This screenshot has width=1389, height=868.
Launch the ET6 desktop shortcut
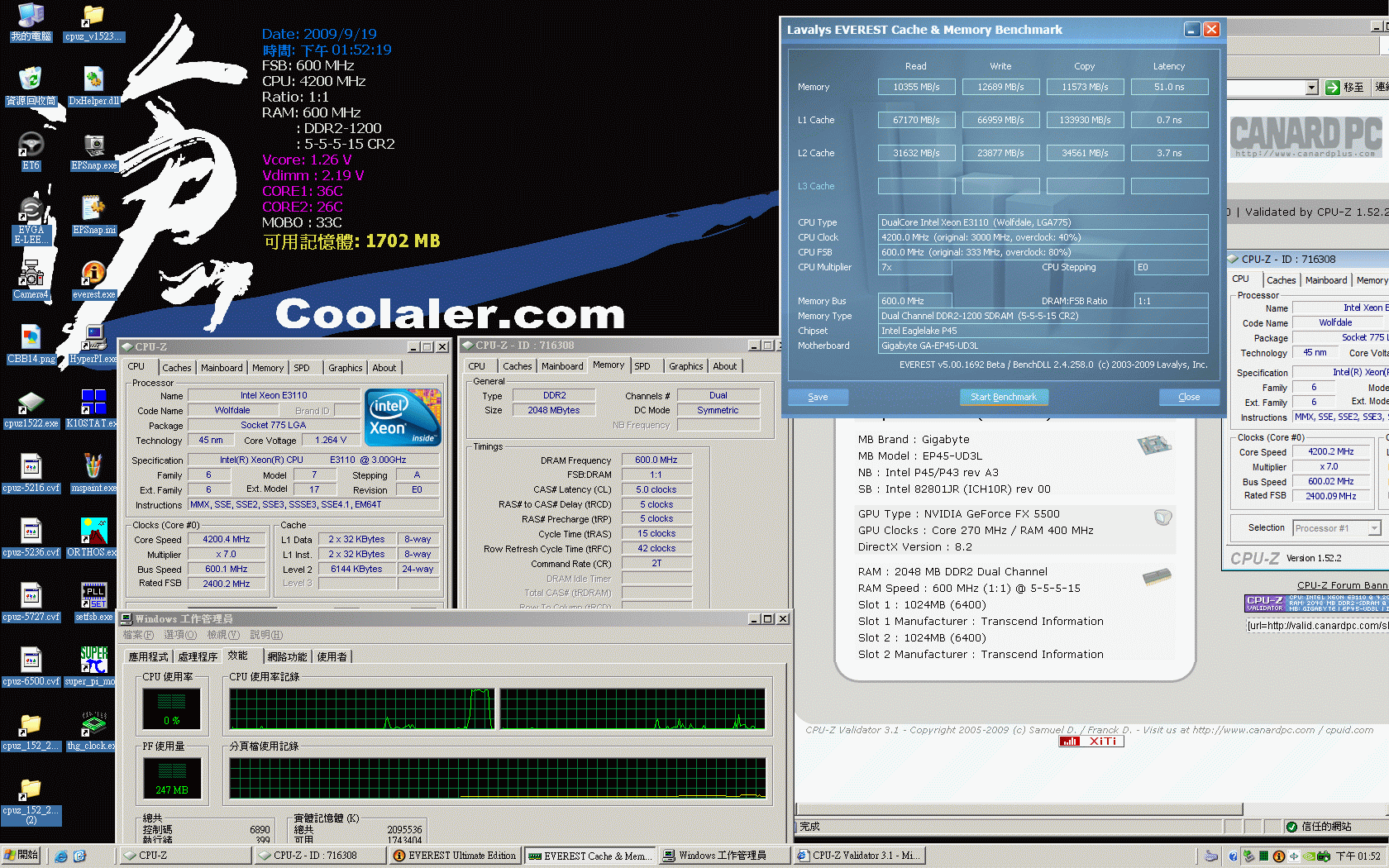coord(31,150)
